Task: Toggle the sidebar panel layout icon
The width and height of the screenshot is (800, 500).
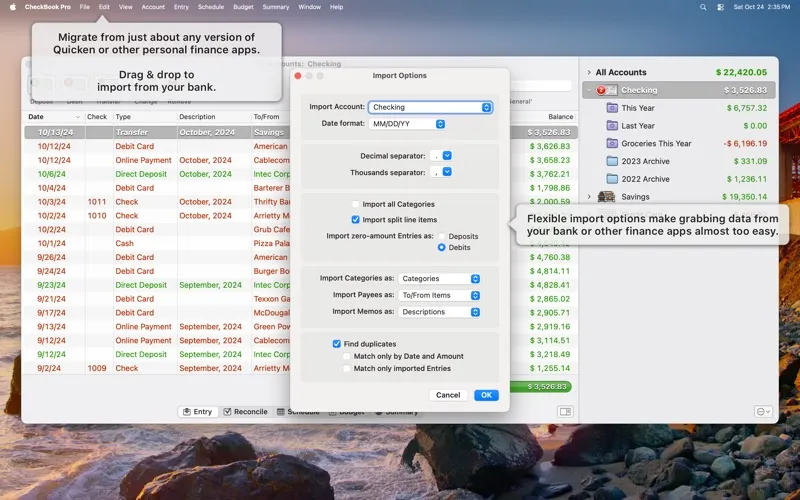Action: (x=565, y=412)
